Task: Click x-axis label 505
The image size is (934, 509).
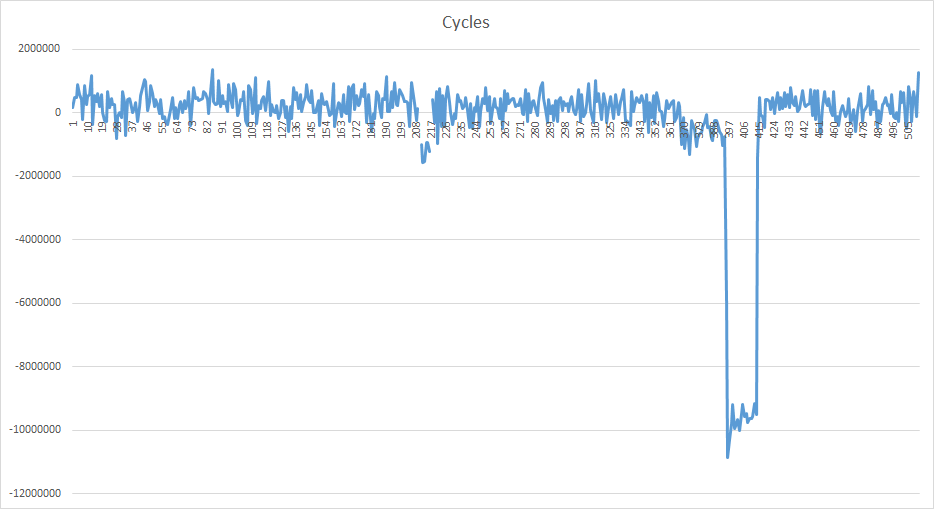Action: click(x=908, y=129)
